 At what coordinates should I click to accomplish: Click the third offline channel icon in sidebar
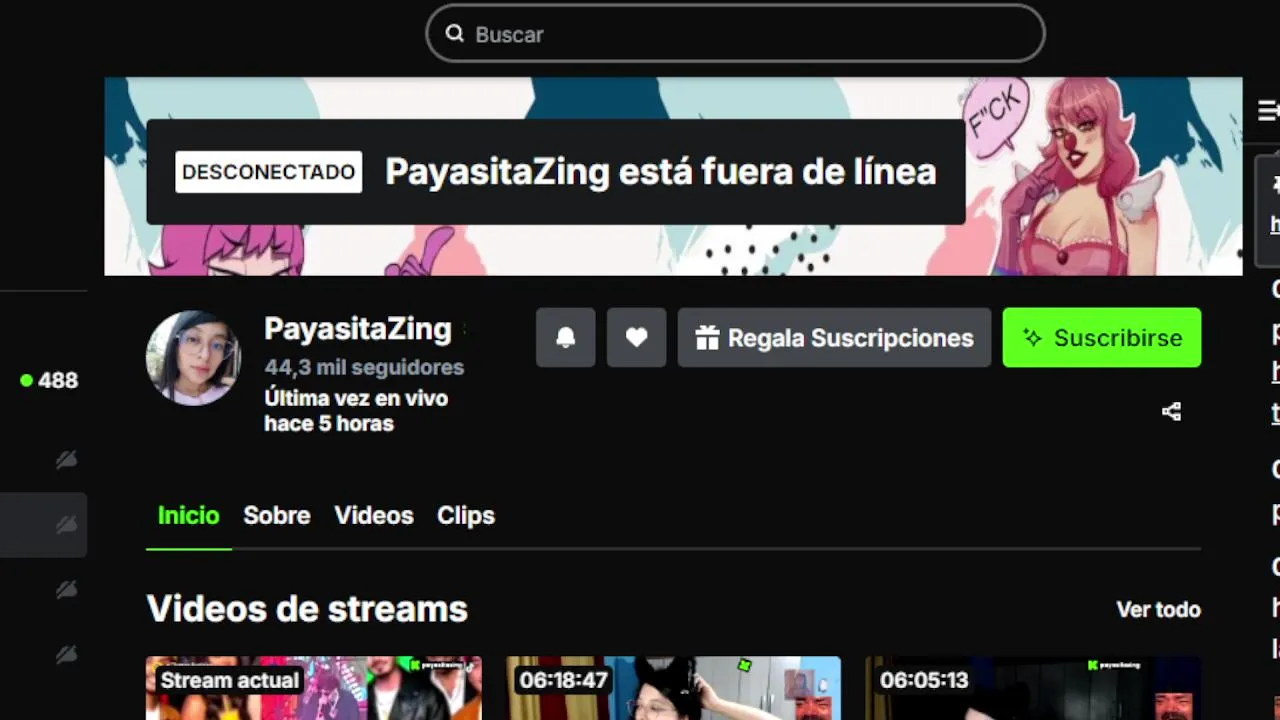[66, 589]
